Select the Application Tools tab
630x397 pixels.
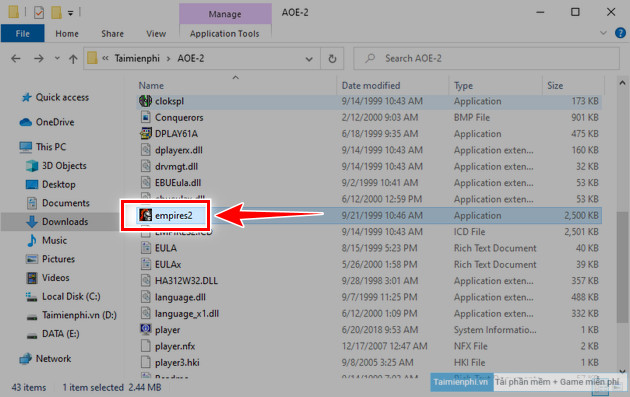[x=225, y=34]
